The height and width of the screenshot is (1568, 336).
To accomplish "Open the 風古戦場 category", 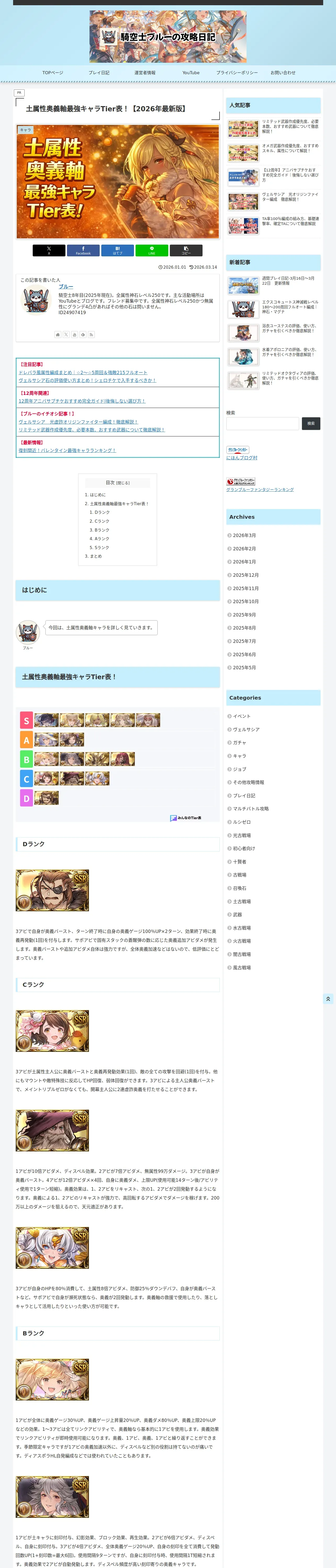I will 242,968.
